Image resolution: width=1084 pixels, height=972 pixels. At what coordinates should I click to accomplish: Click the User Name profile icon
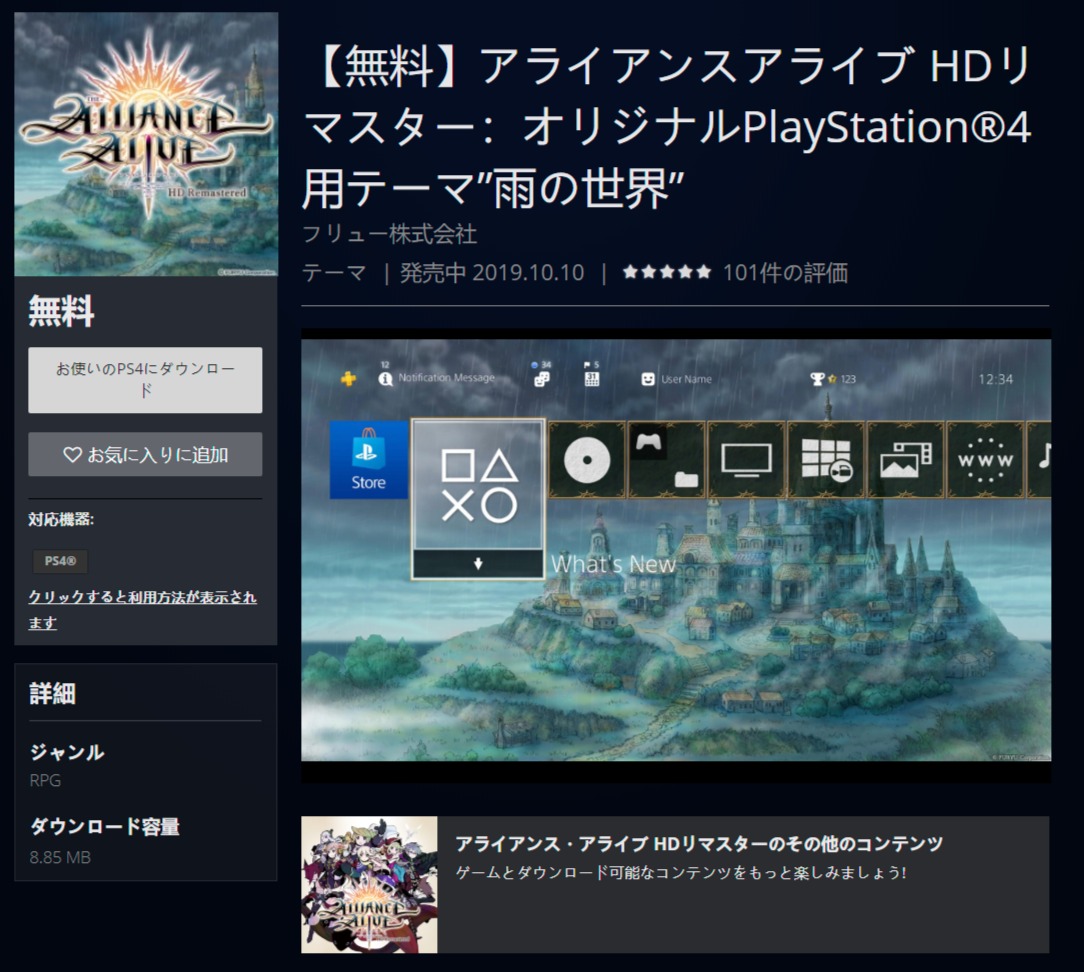click(x=648, y=379)
